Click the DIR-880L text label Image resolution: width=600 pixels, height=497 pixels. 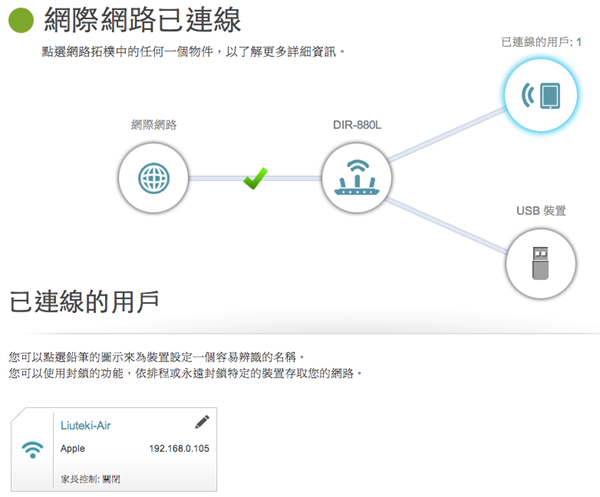(357, 126)
